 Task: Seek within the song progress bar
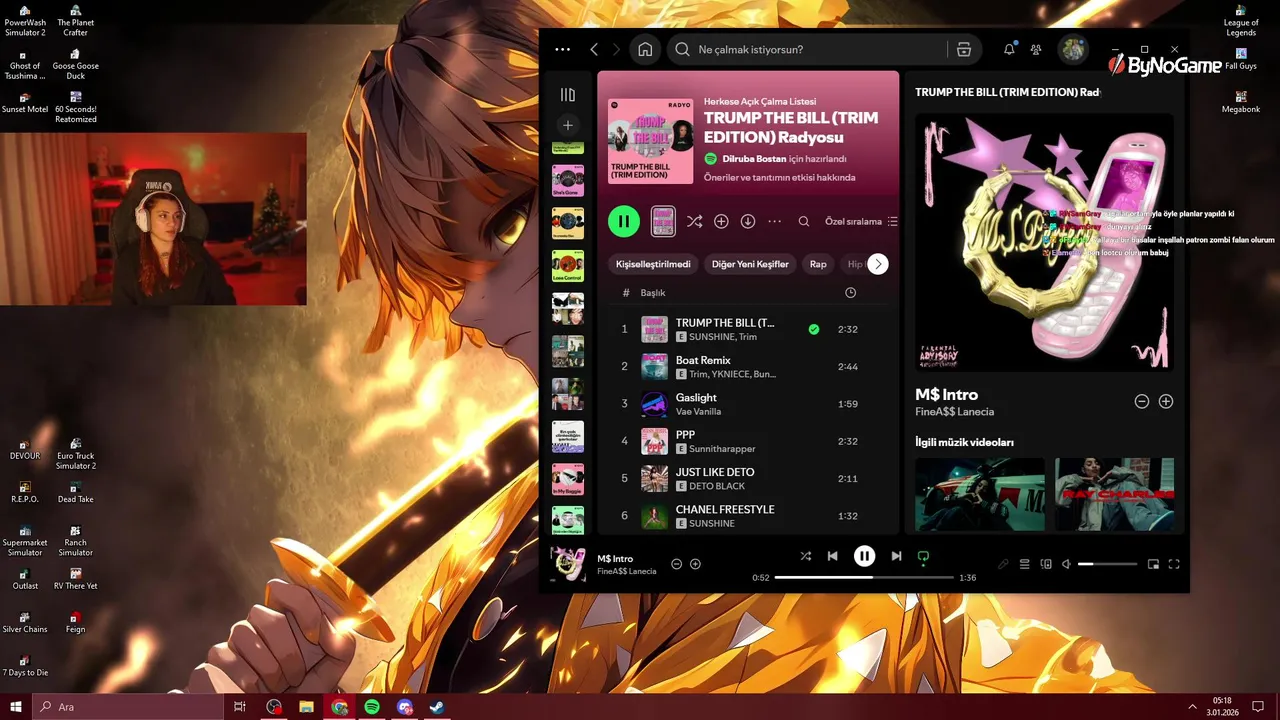(864, 577)
